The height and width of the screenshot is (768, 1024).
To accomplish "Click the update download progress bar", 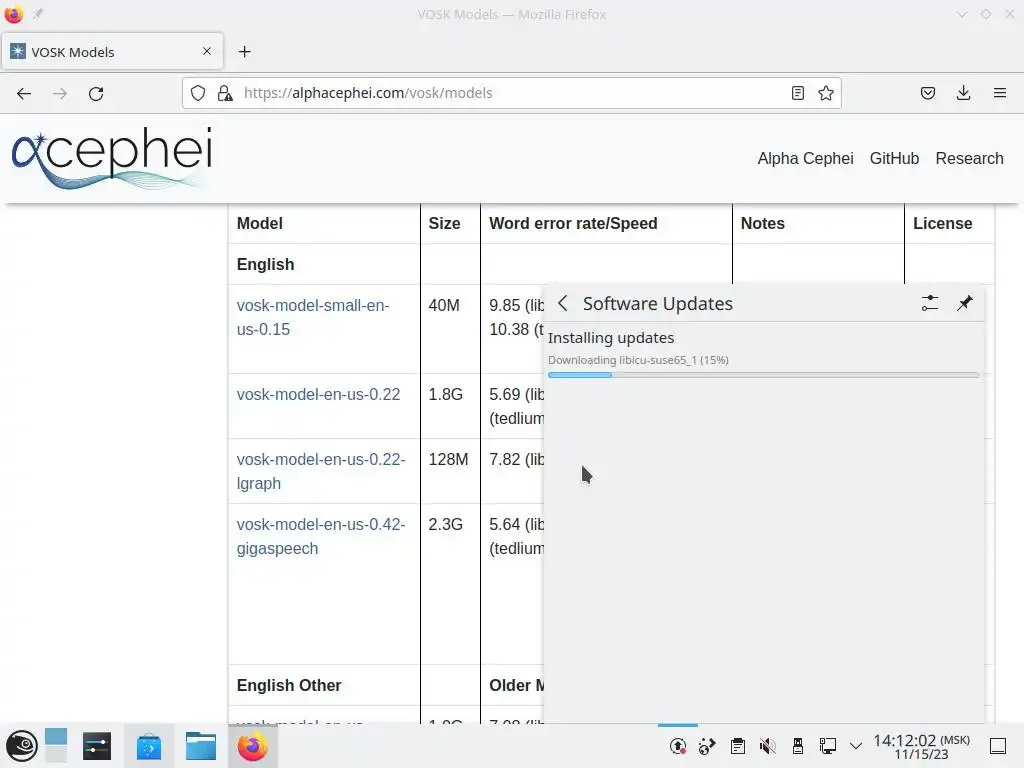I will (x=763, y=375).
